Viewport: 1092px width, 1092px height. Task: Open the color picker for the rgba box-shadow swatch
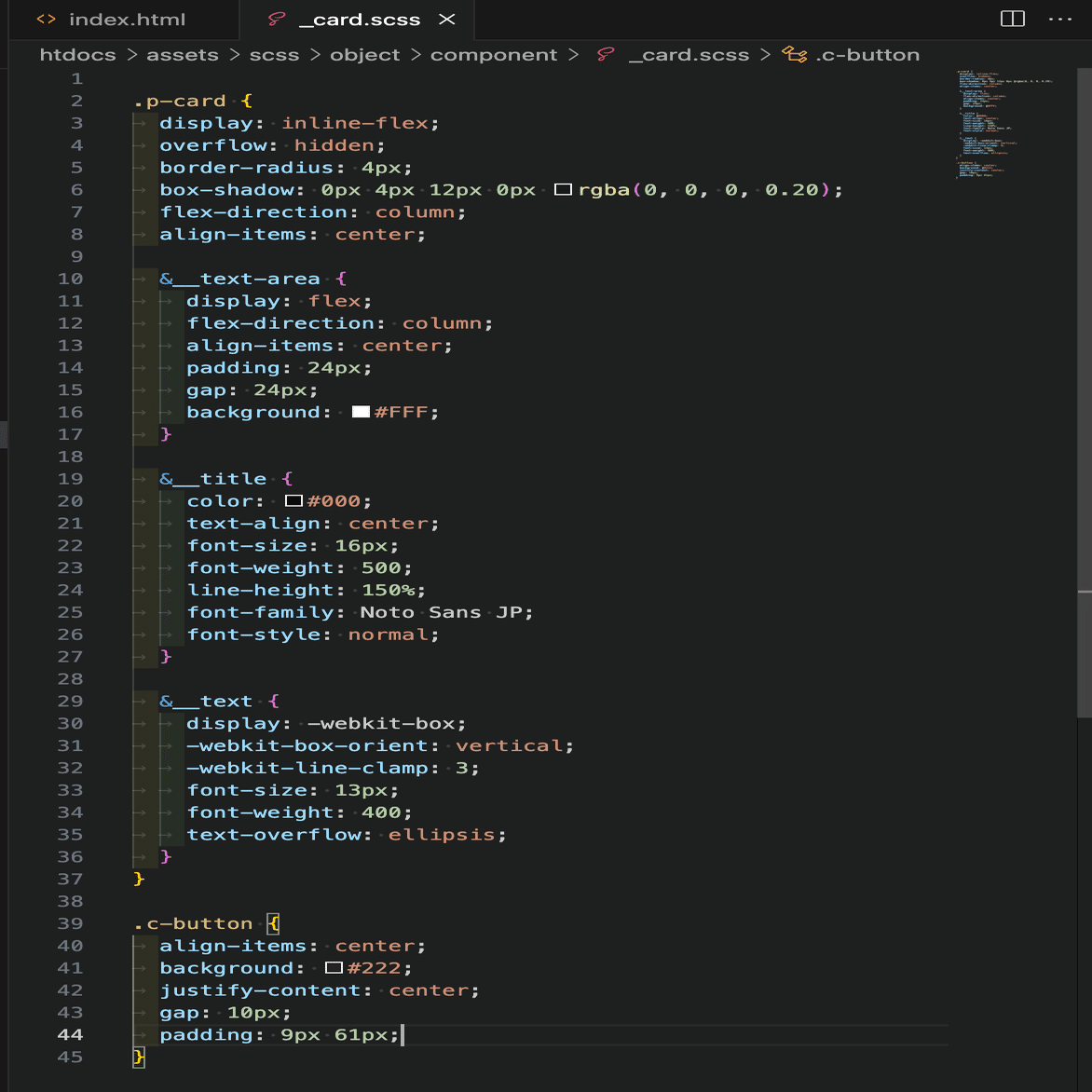pos(563,190)
